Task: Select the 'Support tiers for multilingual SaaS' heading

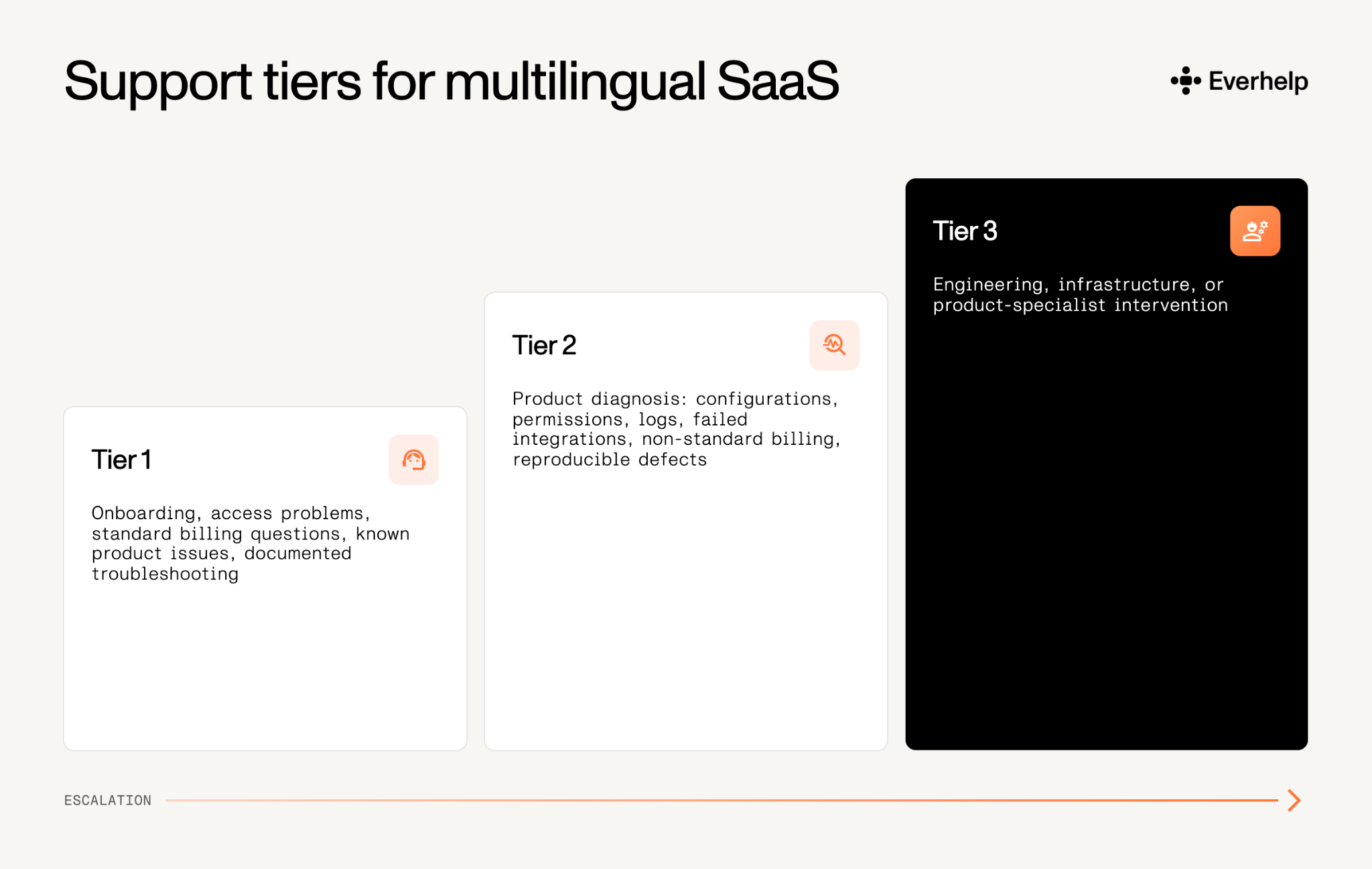Action: (452, 82)
